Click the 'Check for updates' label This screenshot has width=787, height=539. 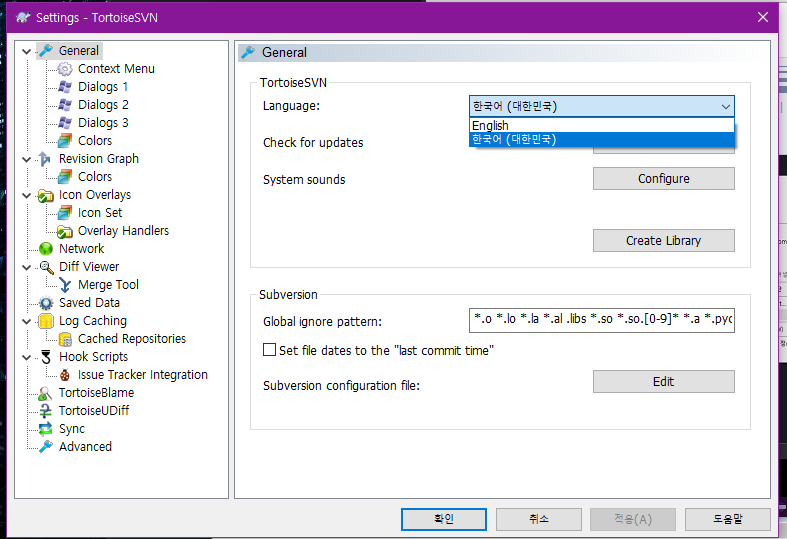[x=313, y=143]
